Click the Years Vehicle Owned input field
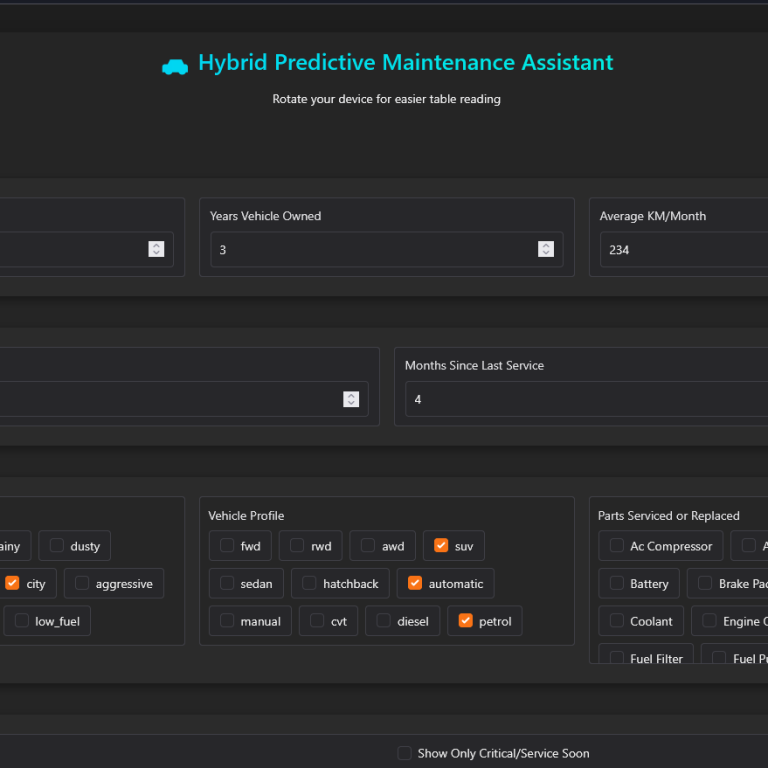The image size is (768, 768). pyautogui.click(x=375, y=250)
